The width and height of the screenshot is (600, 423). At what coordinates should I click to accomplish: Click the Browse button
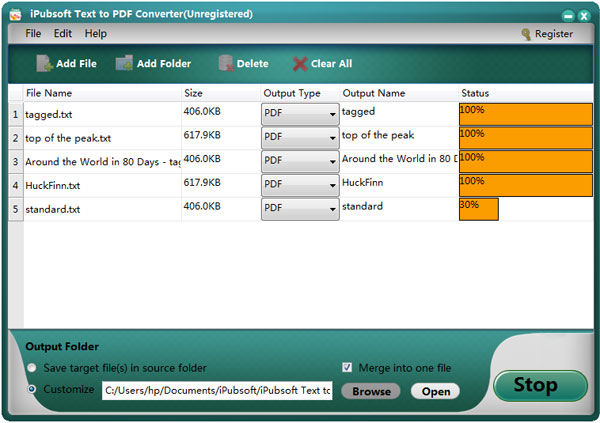point(371,391)
